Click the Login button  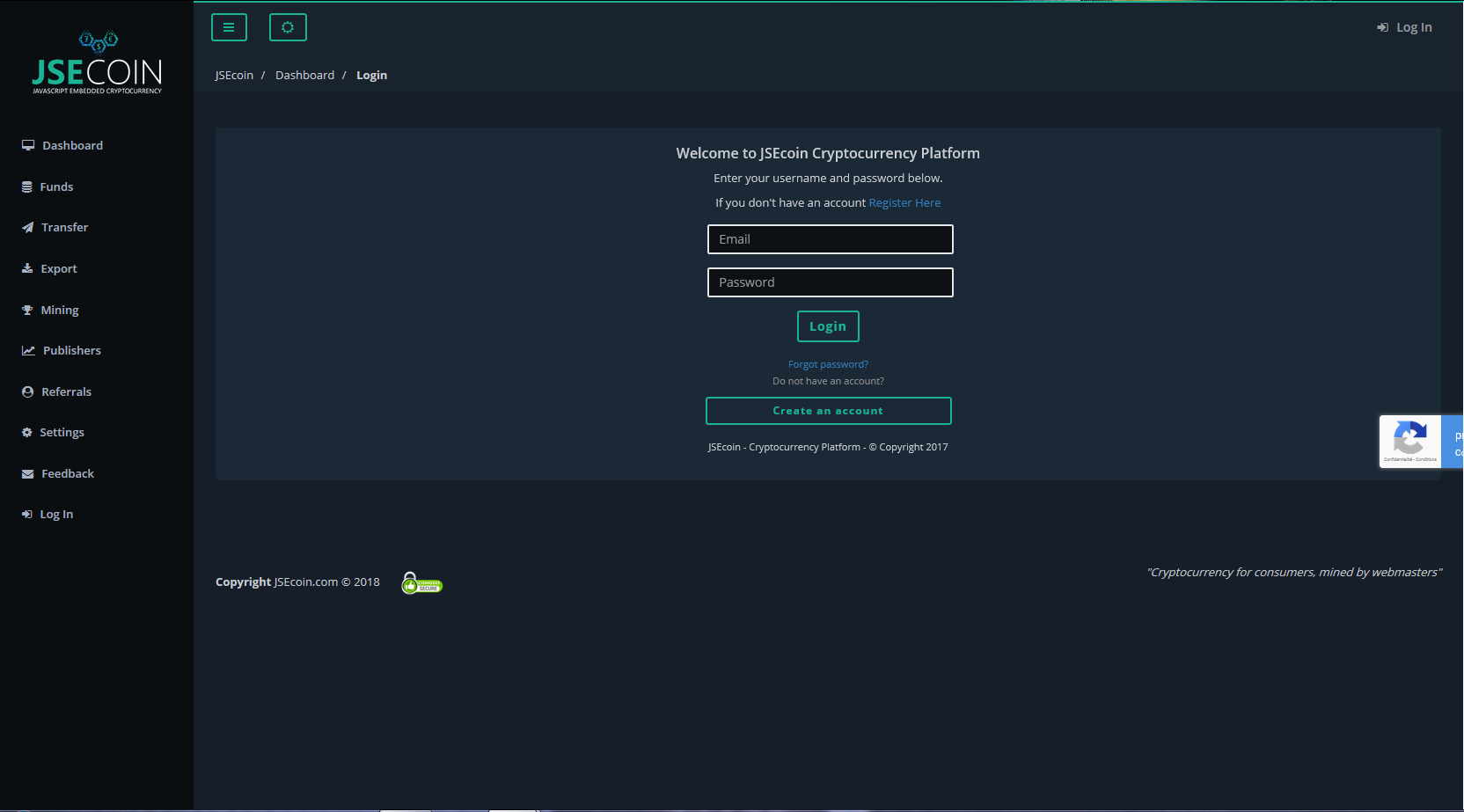pyautogui.click(x=828, y=326)
